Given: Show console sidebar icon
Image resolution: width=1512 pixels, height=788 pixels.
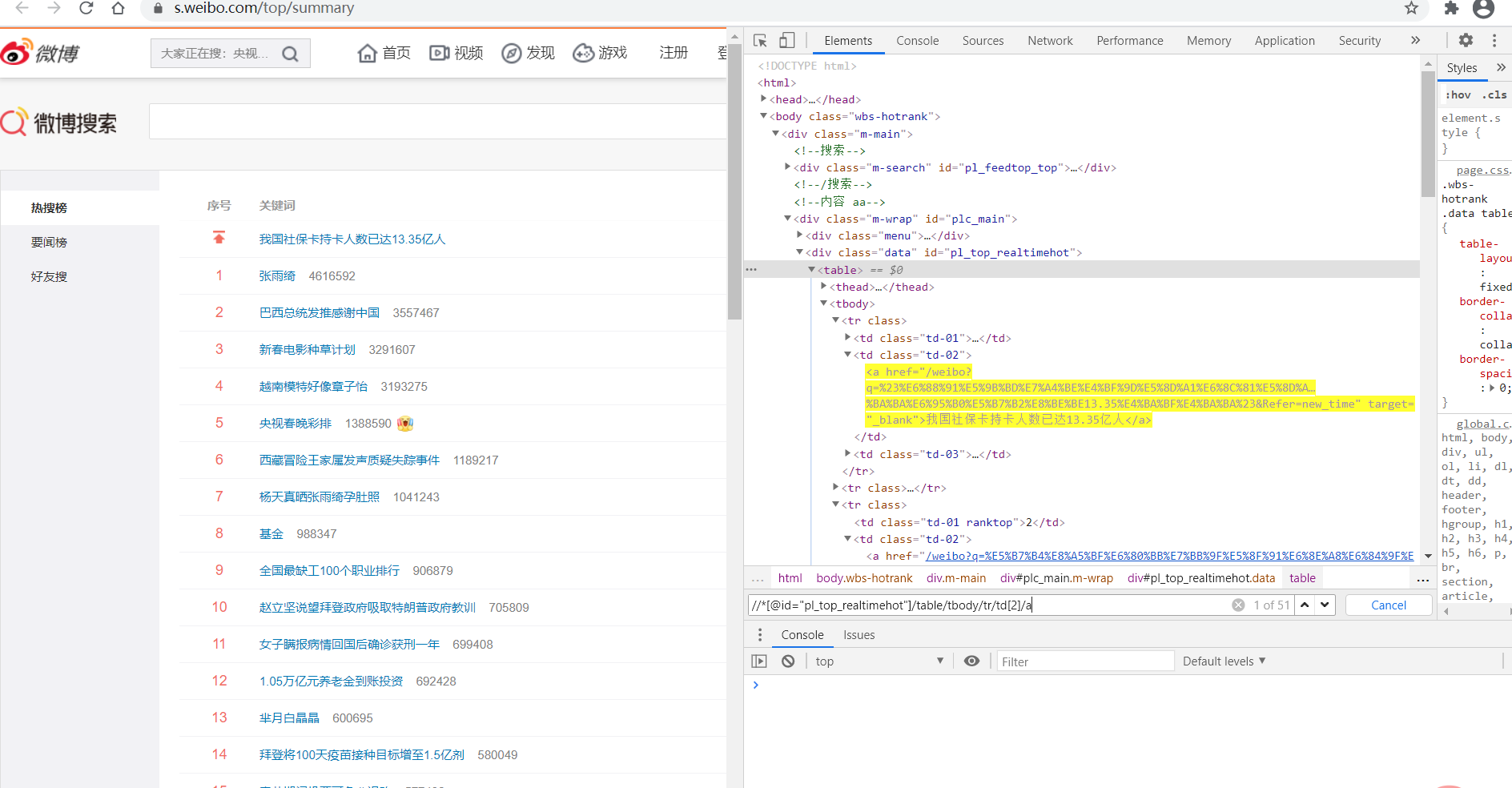Looking at the screenshot, I should point(759,661).
